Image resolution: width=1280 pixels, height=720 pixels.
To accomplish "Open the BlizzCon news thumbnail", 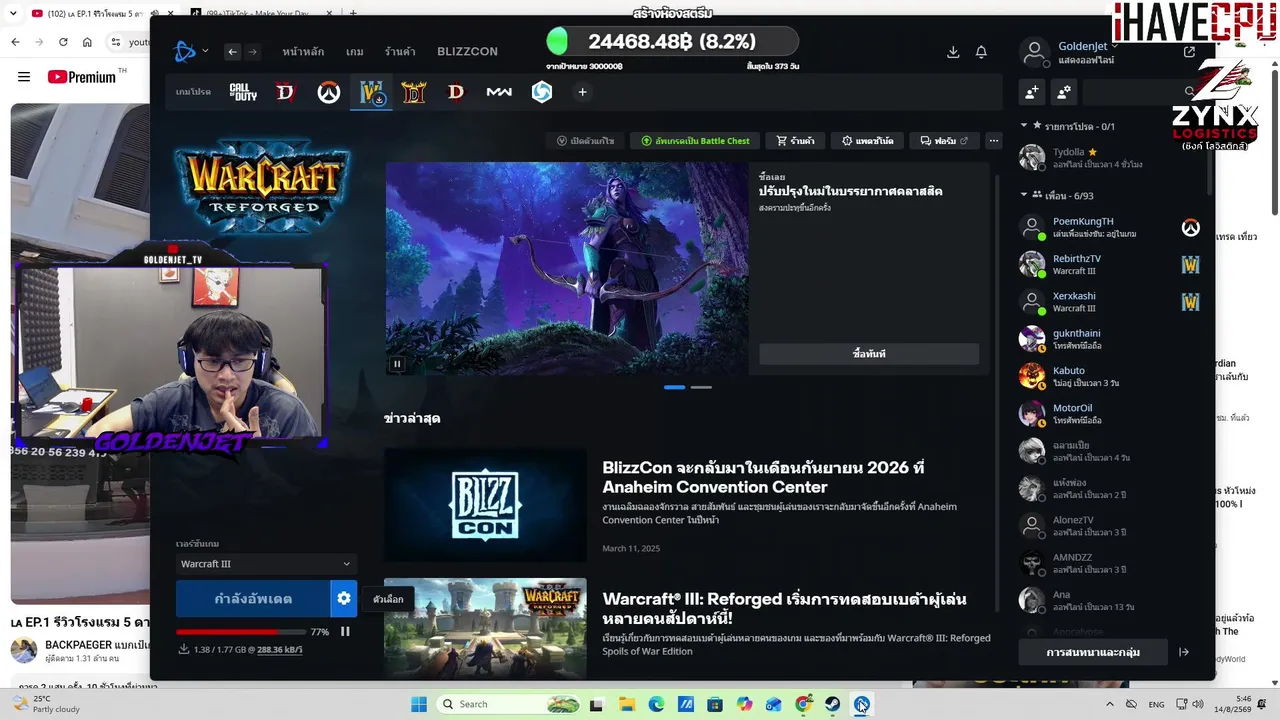I will 485,505.
